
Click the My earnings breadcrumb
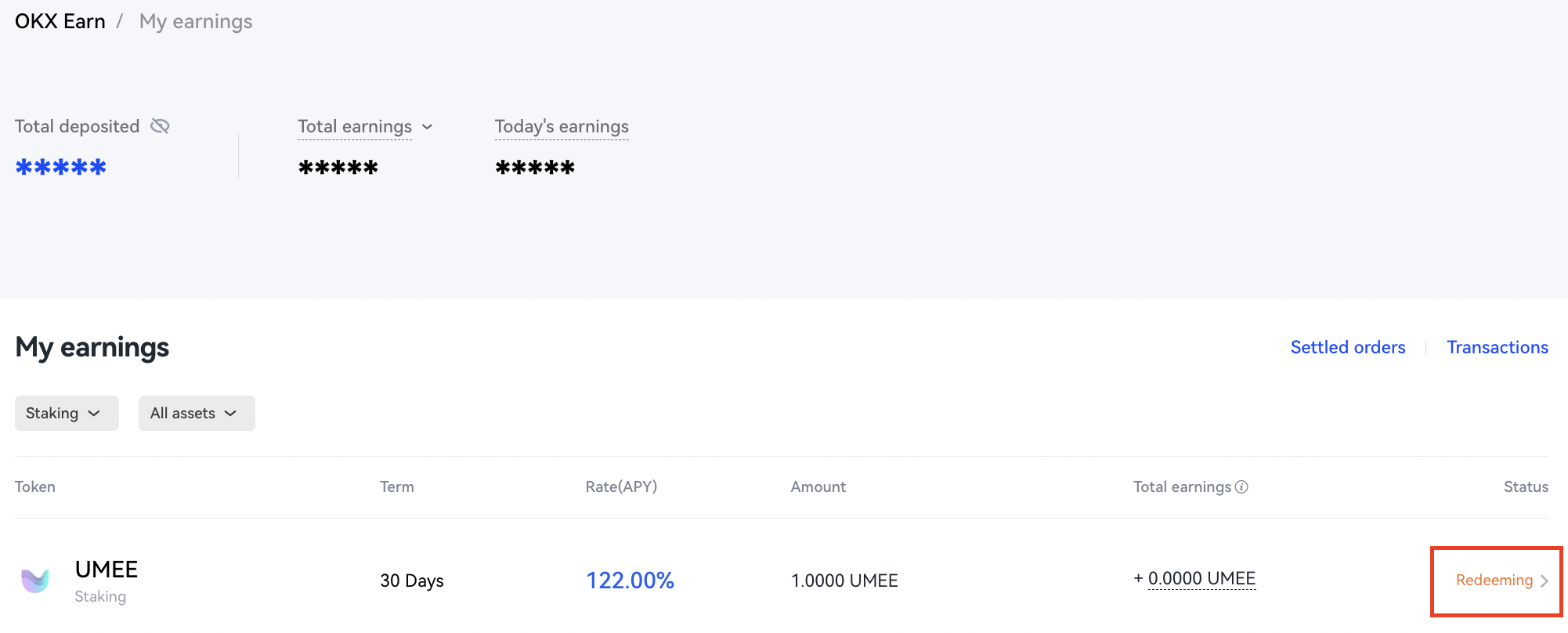coord(196,21)
